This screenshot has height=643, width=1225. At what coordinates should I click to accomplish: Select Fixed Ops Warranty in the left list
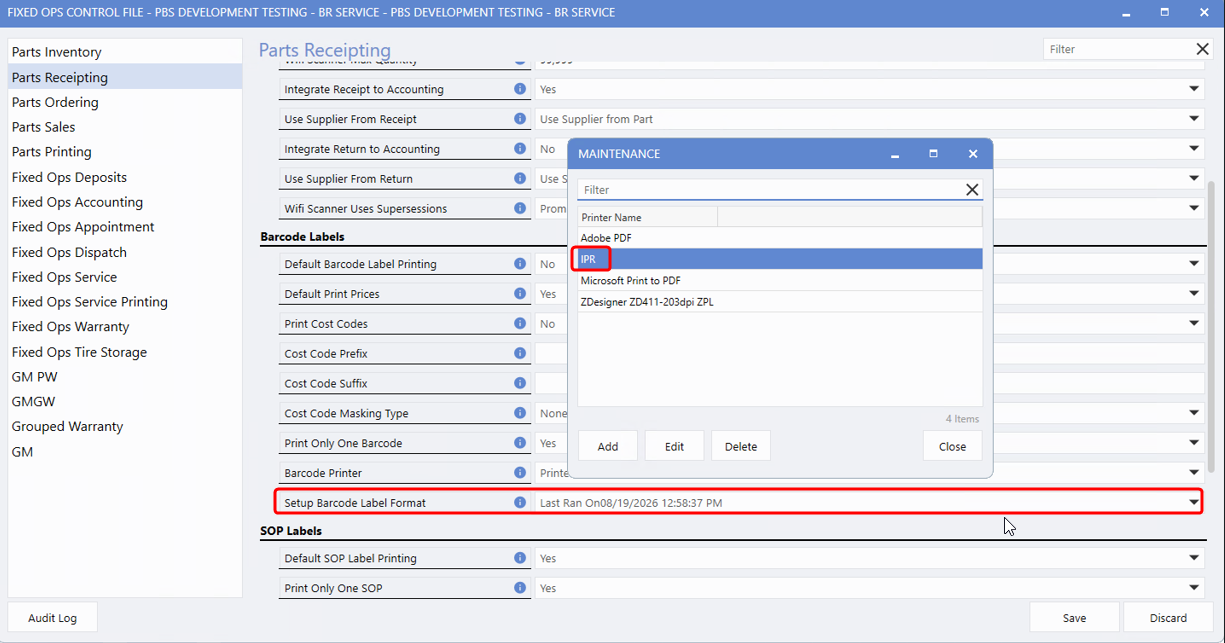(x=70, y=326)
